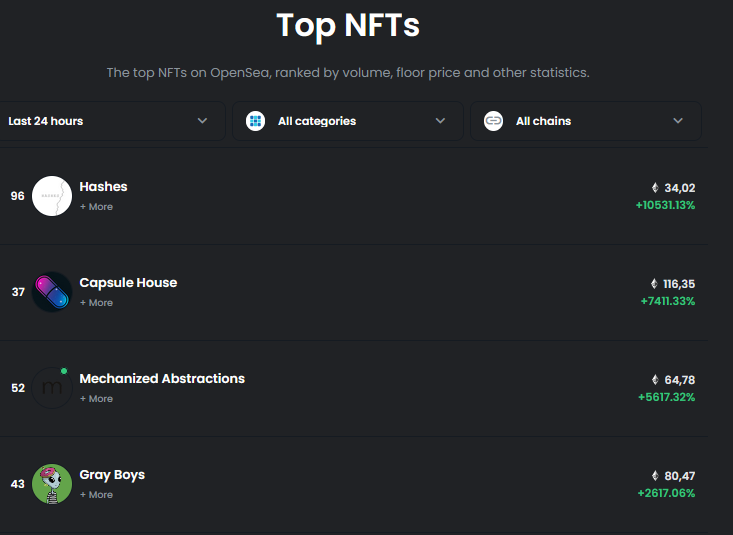This screenshot has width=733, height=535.
Task: Click the chevron arrow beside All chains
Action: coord(678,121)
